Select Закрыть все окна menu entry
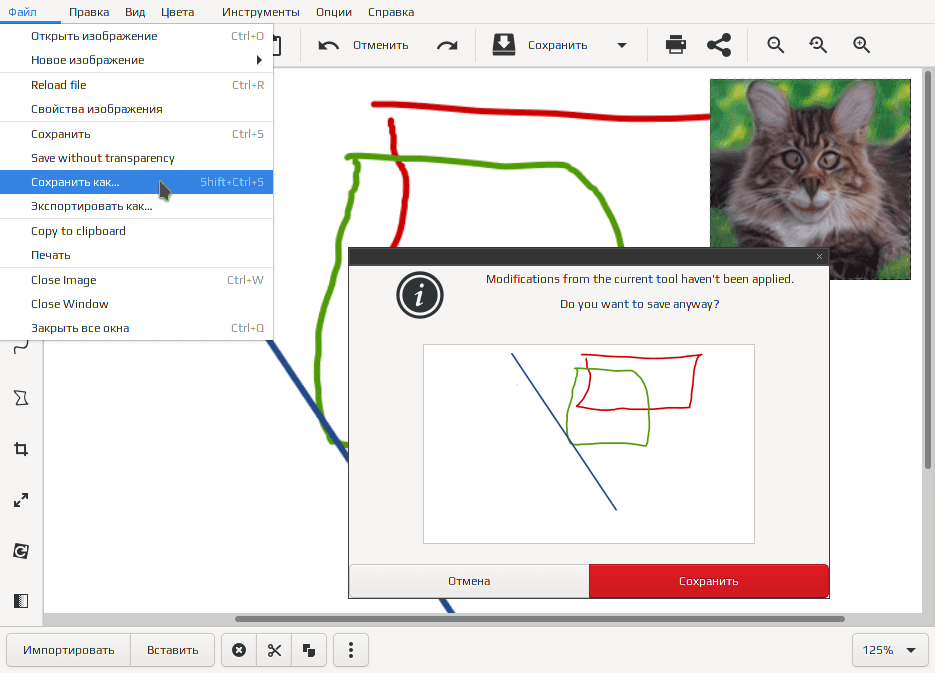 click(x=137, y=328)
